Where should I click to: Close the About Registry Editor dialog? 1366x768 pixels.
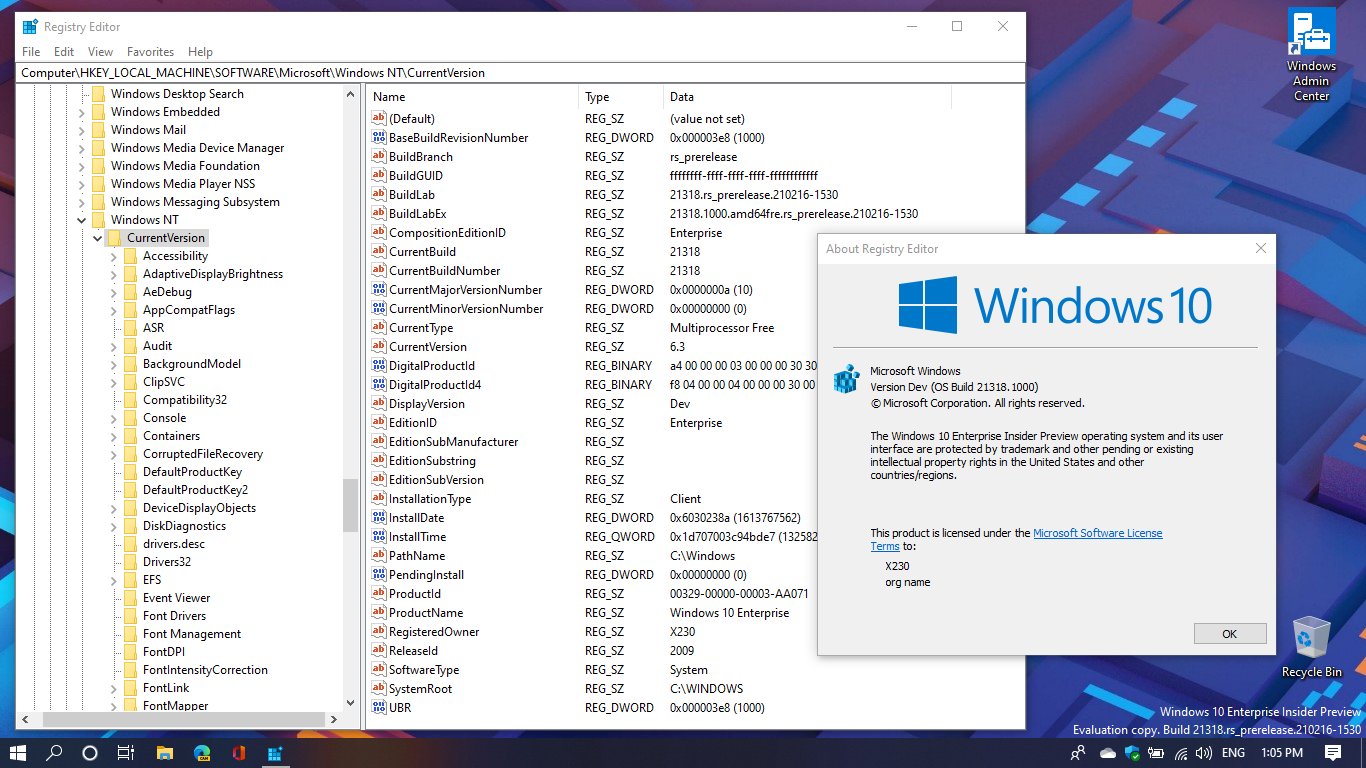point(1261,249)
